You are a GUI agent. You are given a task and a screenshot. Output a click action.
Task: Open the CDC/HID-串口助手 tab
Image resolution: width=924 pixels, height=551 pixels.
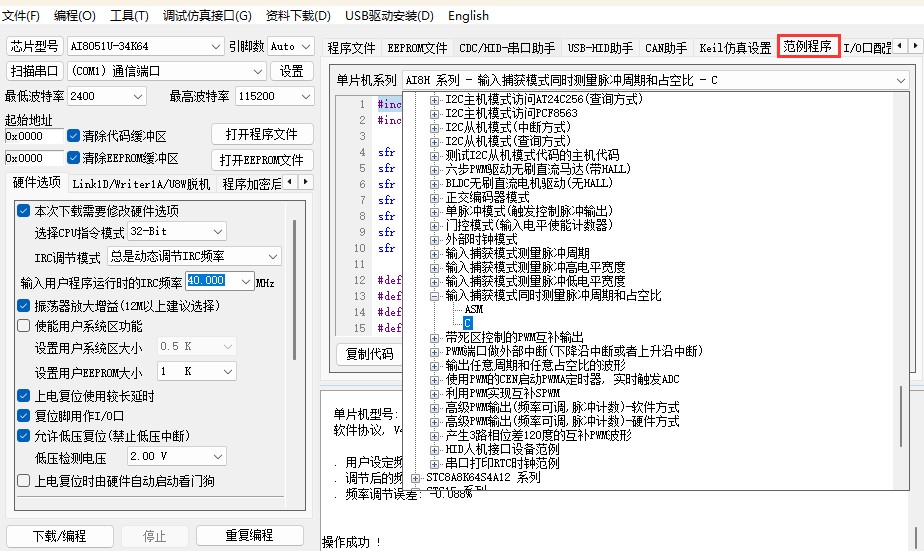[x=507, y=48]
